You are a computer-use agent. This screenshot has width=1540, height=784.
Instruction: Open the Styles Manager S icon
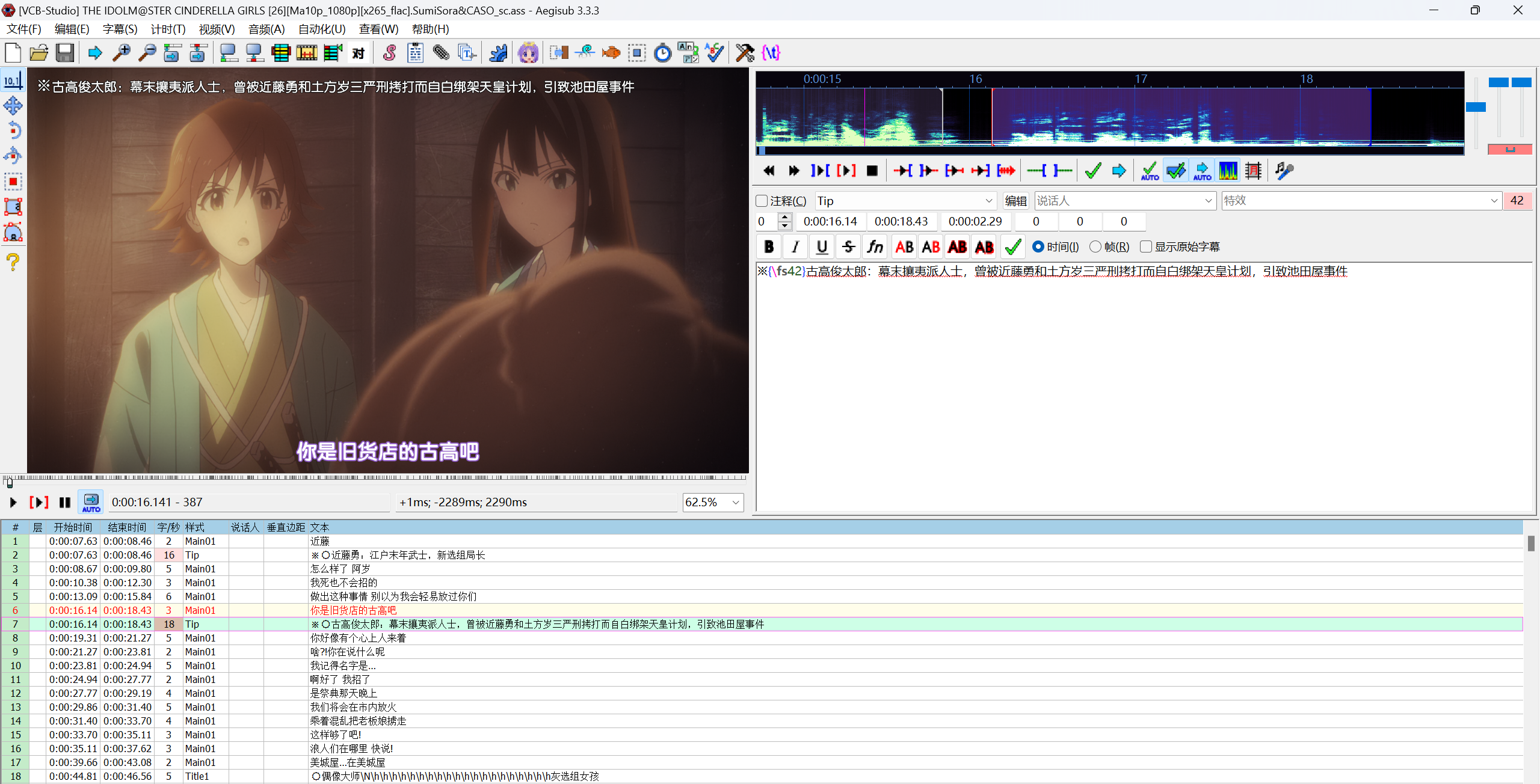coord(390,53)
